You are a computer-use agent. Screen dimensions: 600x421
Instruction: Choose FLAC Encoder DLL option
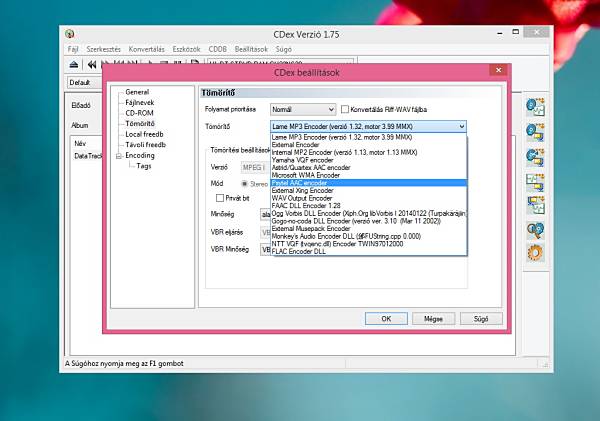coord(368,251)
